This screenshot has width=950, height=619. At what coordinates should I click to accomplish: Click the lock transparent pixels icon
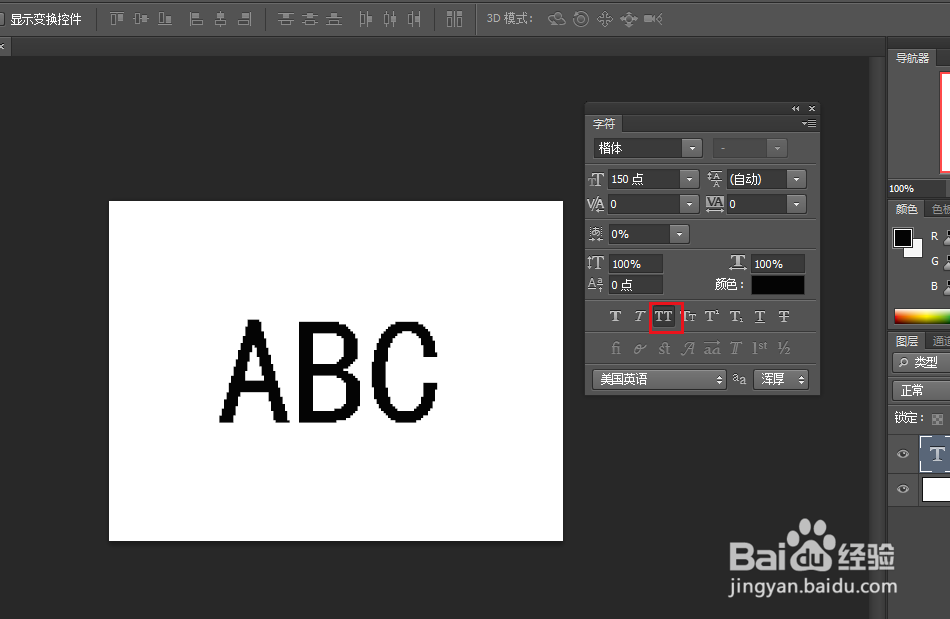(937, 419)
